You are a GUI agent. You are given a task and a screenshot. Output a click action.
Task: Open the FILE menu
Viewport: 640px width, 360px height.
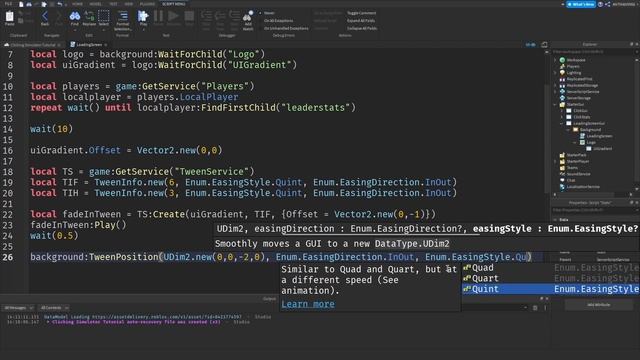pos(8,4)
